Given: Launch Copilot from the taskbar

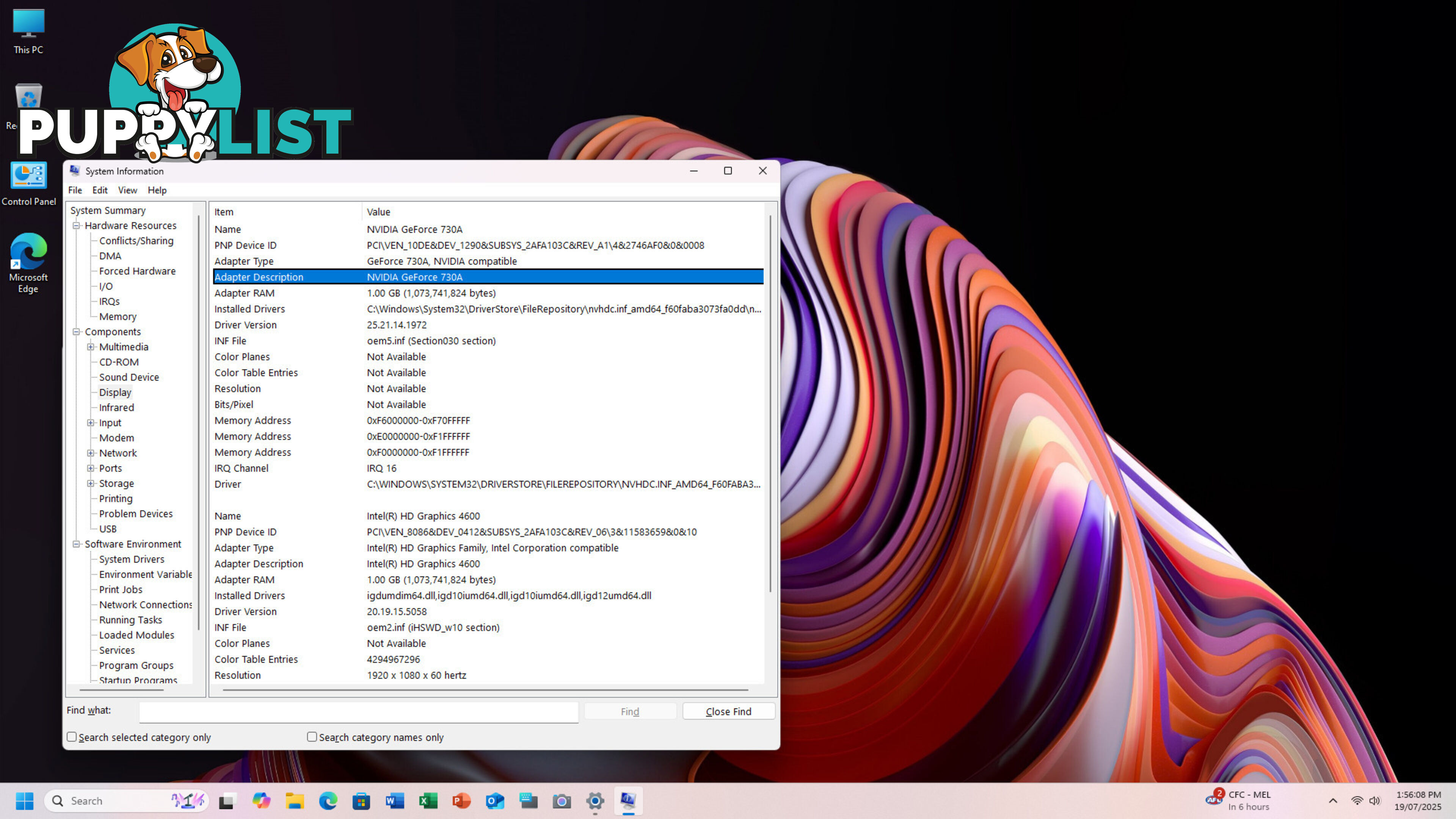Looking at the screenshot, I should click(261, 801).
